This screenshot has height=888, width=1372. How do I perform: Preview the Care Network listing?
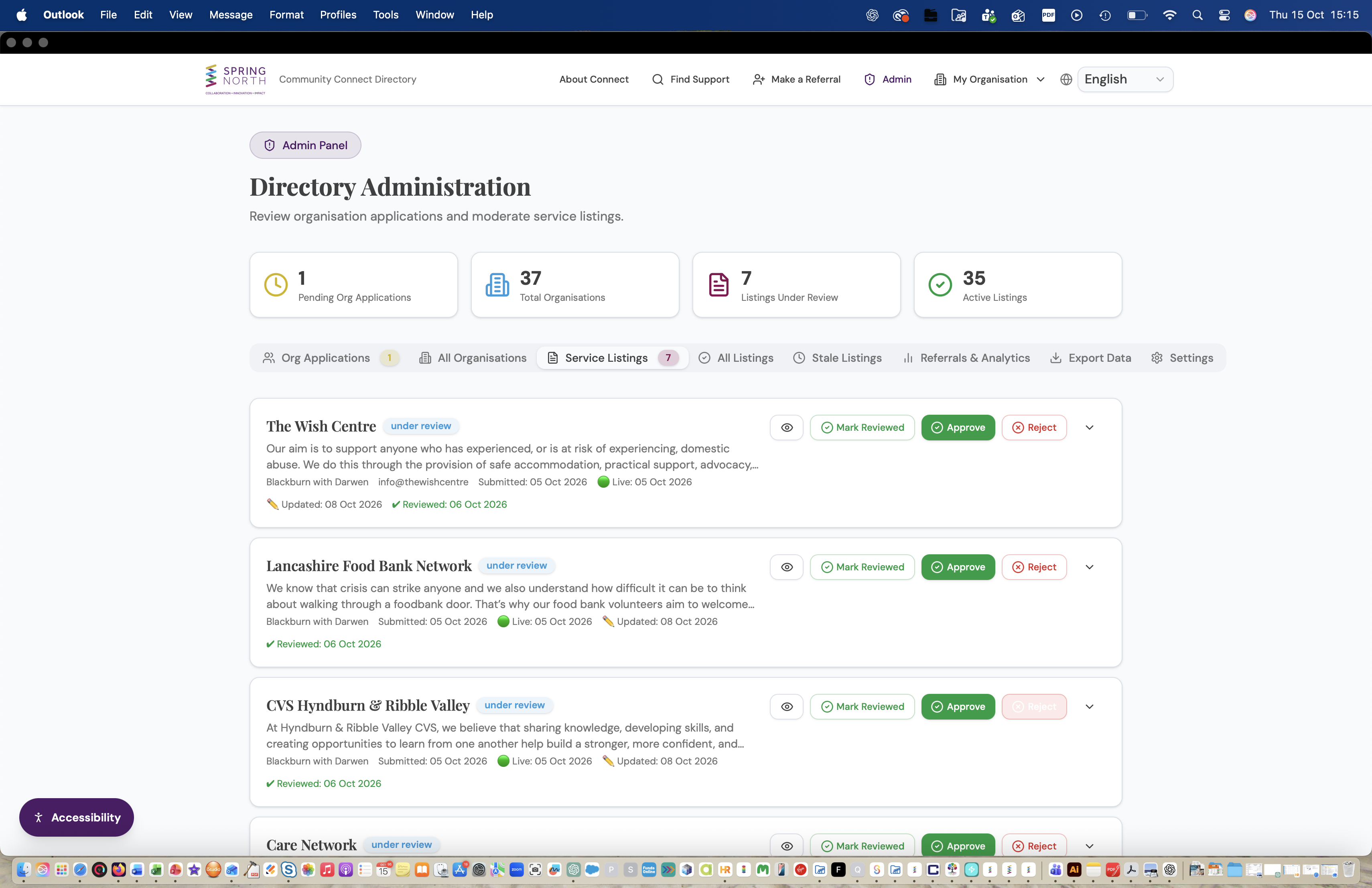coord(786,845)
